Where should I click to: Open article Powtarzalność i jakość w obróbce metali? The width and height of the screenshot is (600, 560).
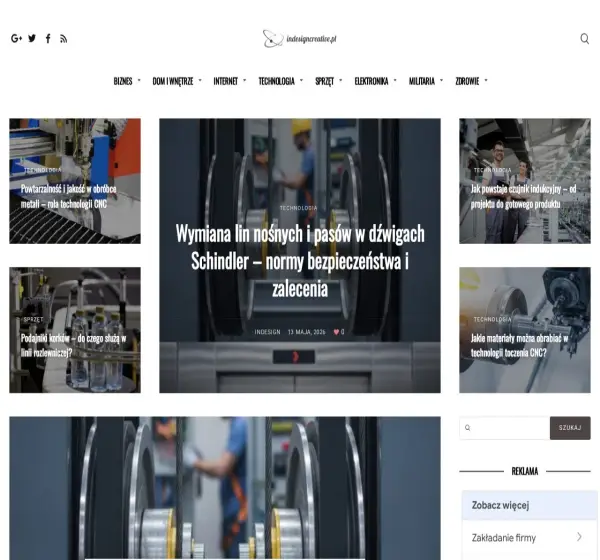pos(68,196)
